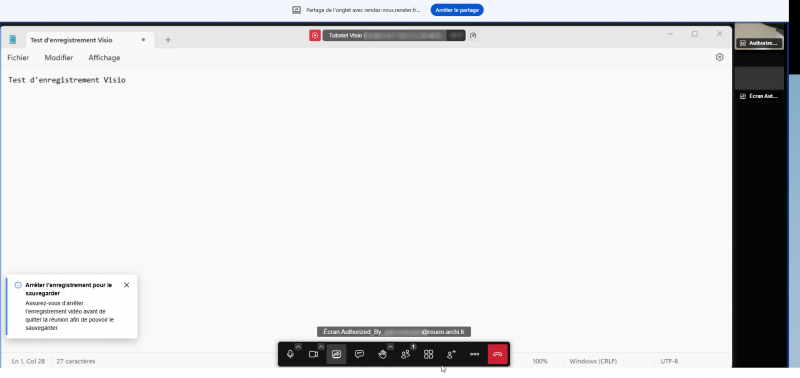
Task: Click the Tutoriel Visio meeting title
Action: coord(345,36)
